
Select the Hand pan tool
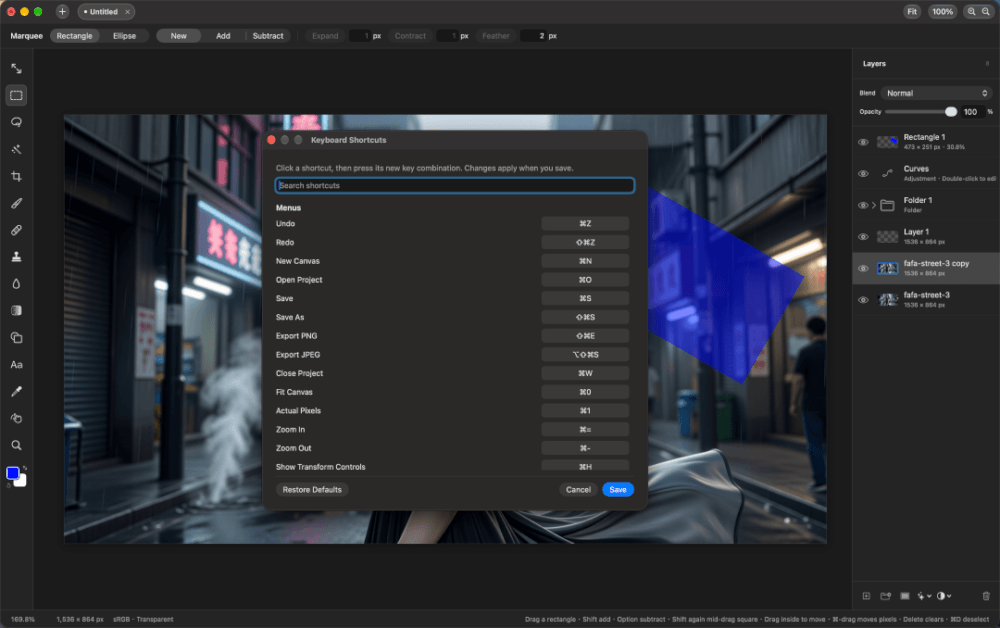point(17,418)
